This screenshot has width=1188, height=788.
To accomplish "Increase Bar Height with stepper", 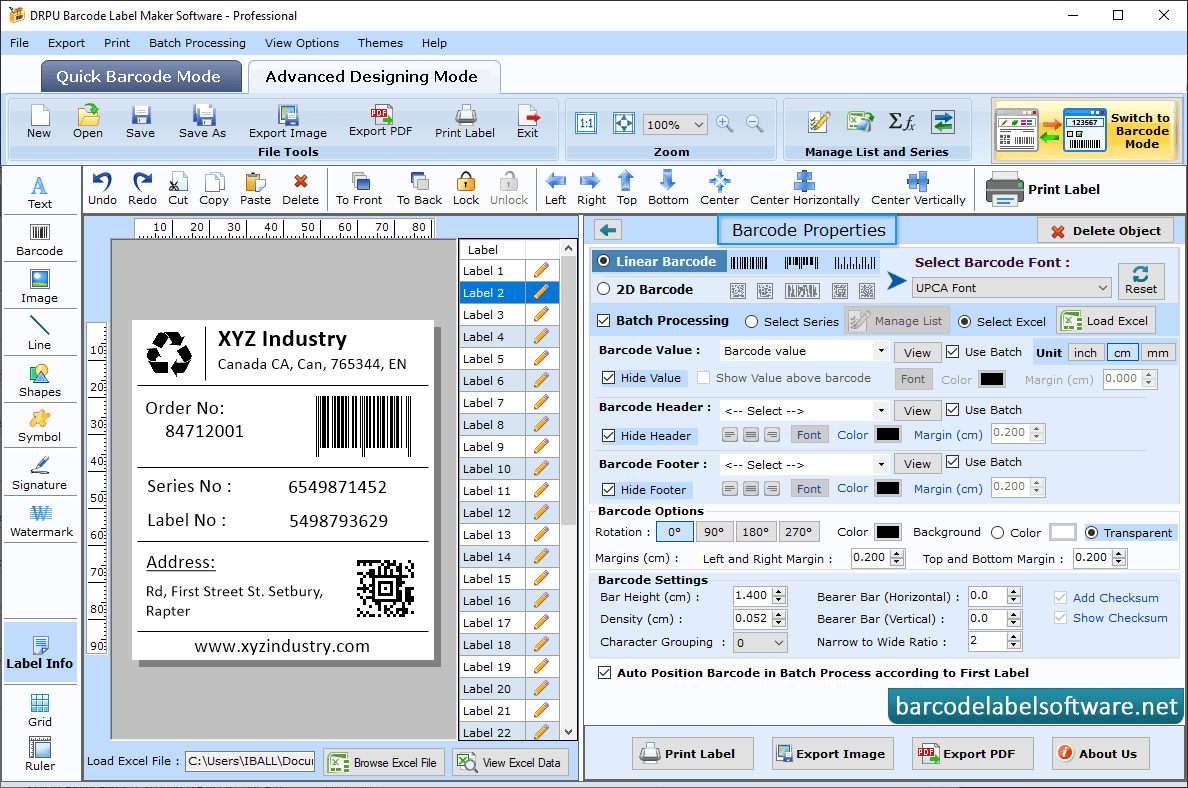I will coord(779,592).
